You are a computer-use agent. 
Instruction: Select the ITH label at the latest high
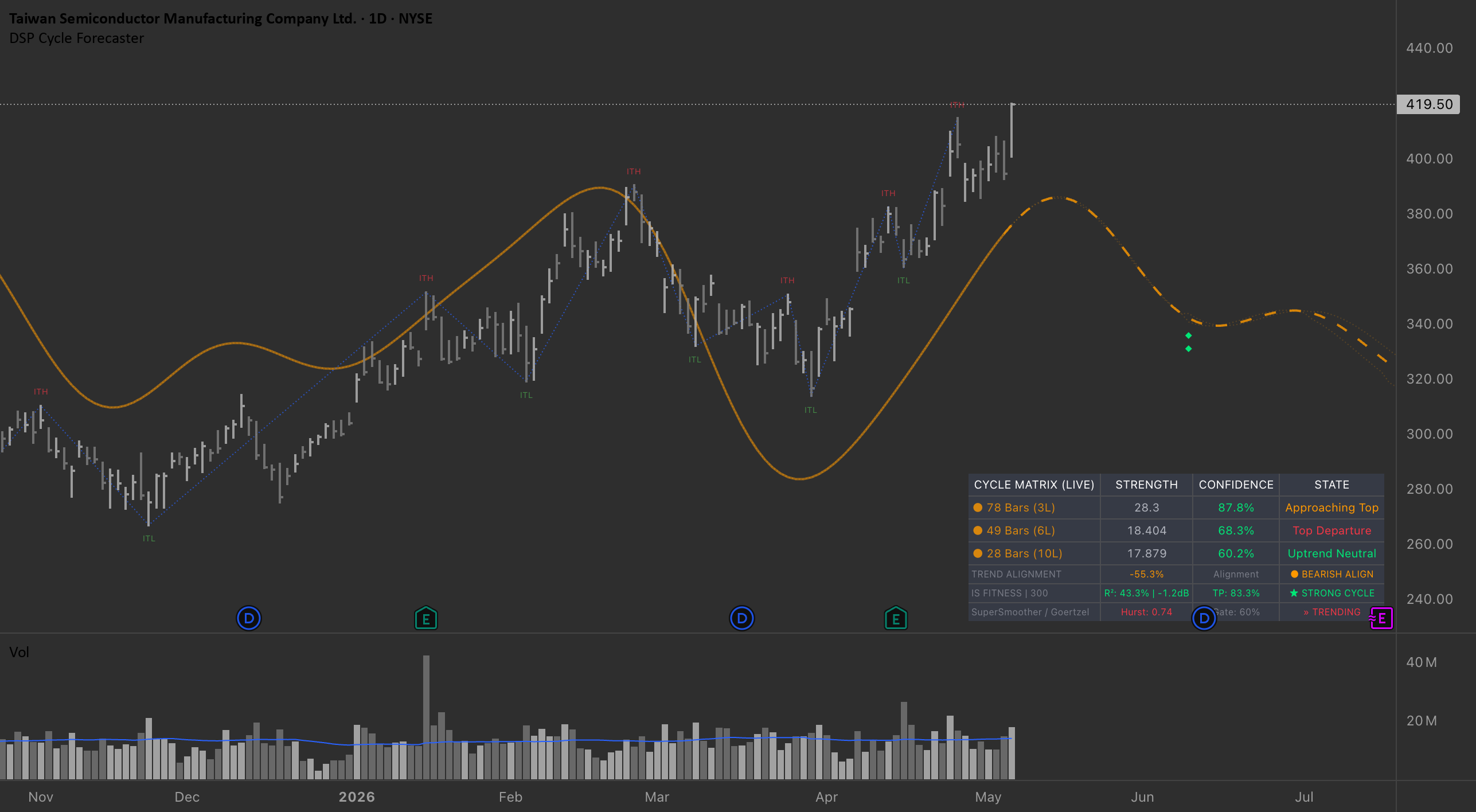[957, 104]
